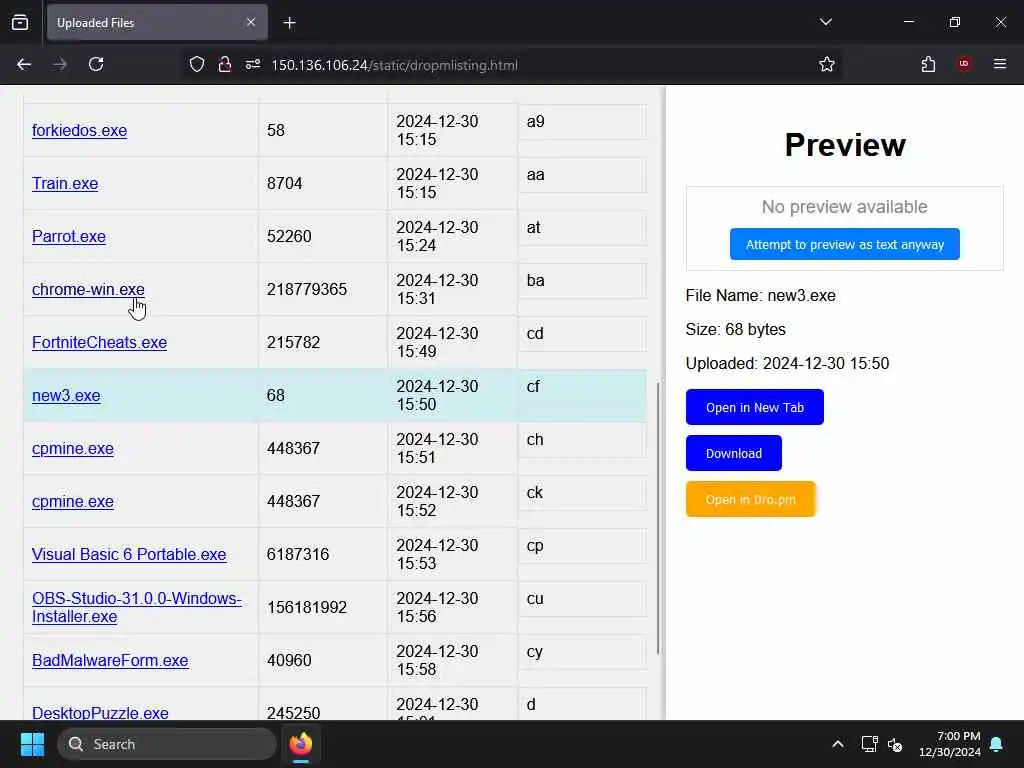Open a new tab with the plus button
This screenshot has width=1024, height=768.
tap(289, 23)
